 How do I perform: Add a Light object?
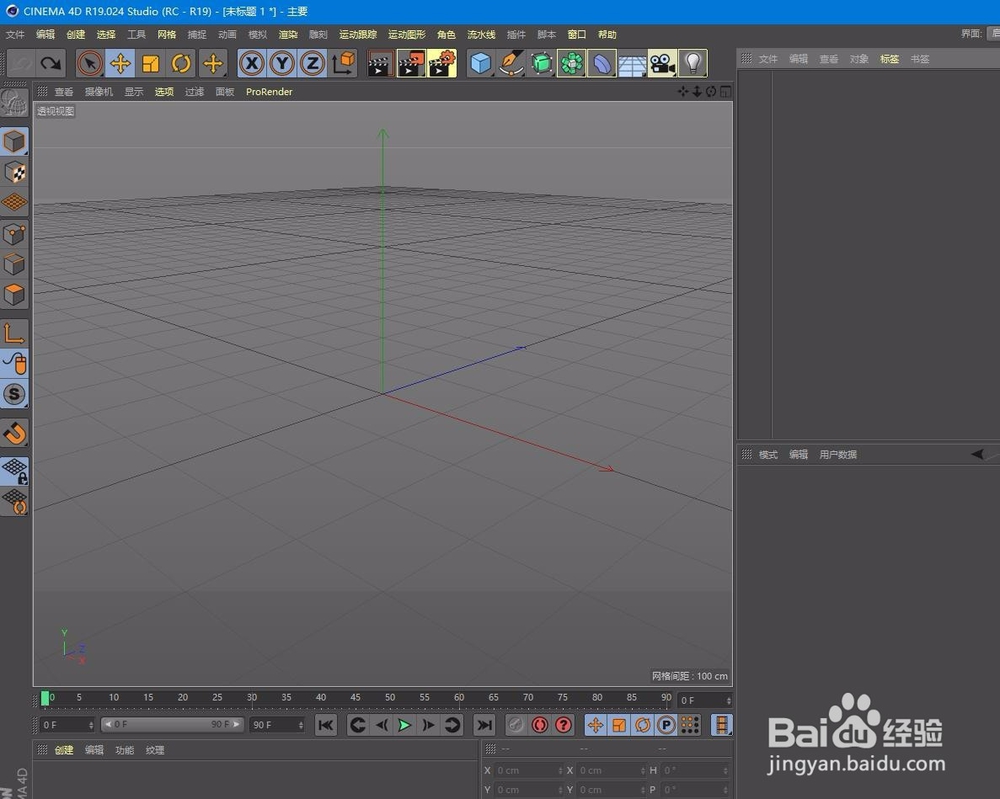coord(693,63)
